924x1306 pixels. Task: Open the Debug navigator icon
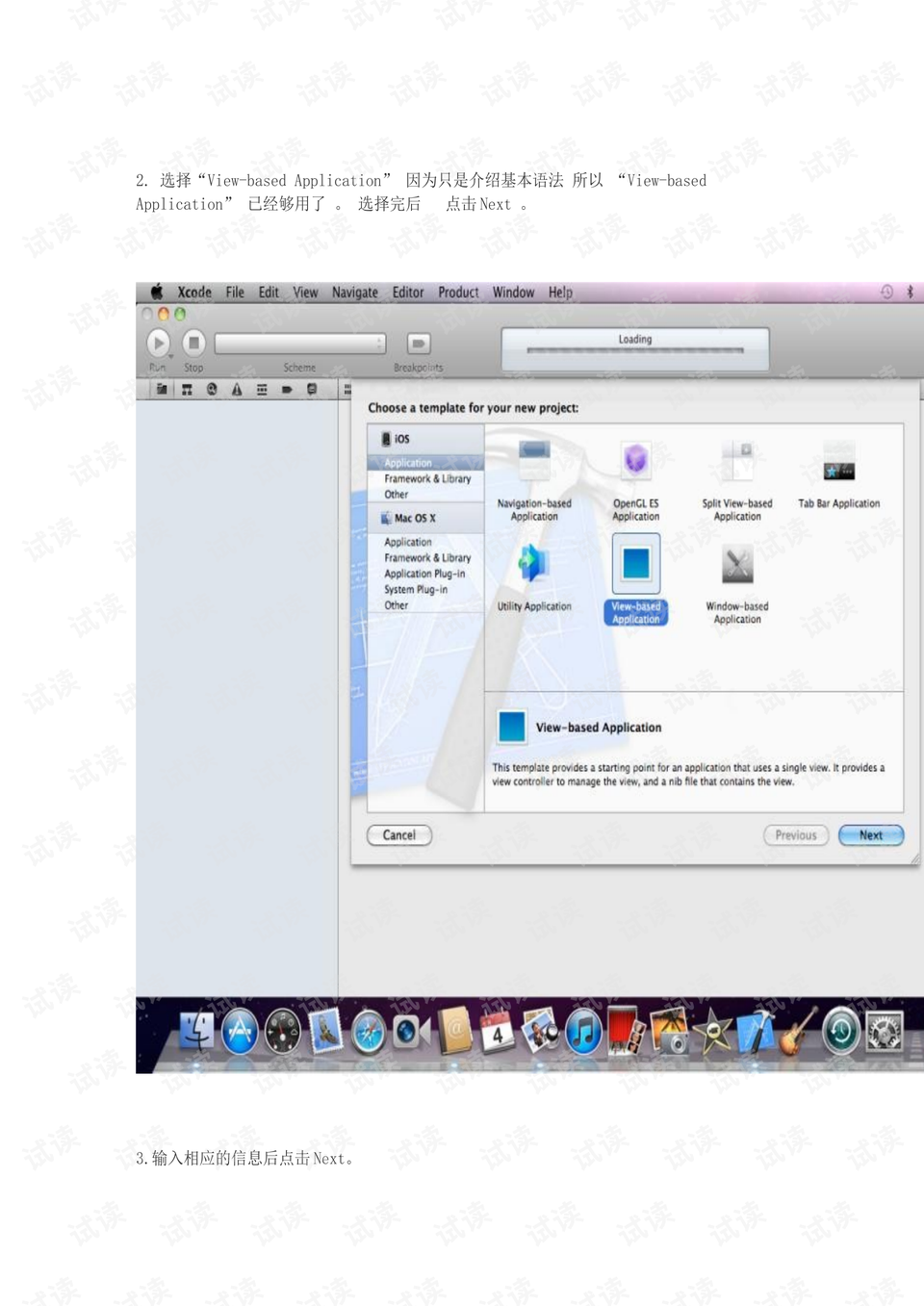point(262,390)
